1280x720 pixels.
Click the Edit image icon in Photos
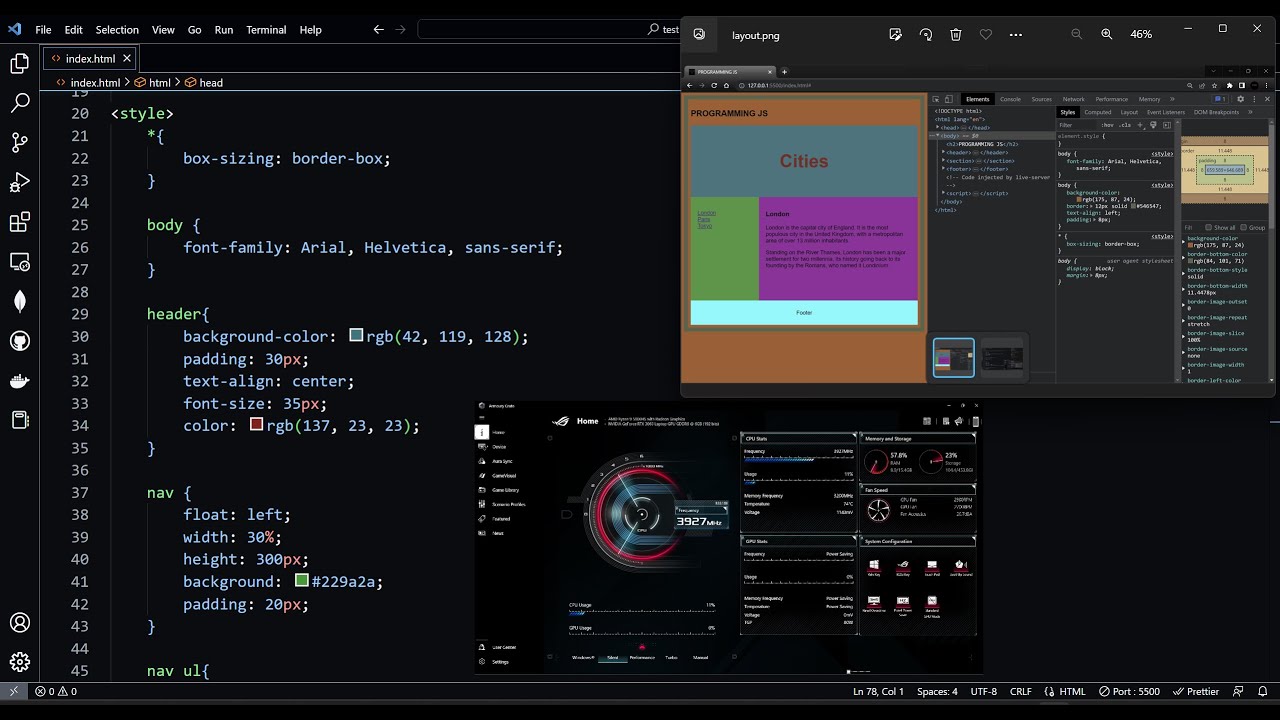pyautogui.click(x=895, y=34)
